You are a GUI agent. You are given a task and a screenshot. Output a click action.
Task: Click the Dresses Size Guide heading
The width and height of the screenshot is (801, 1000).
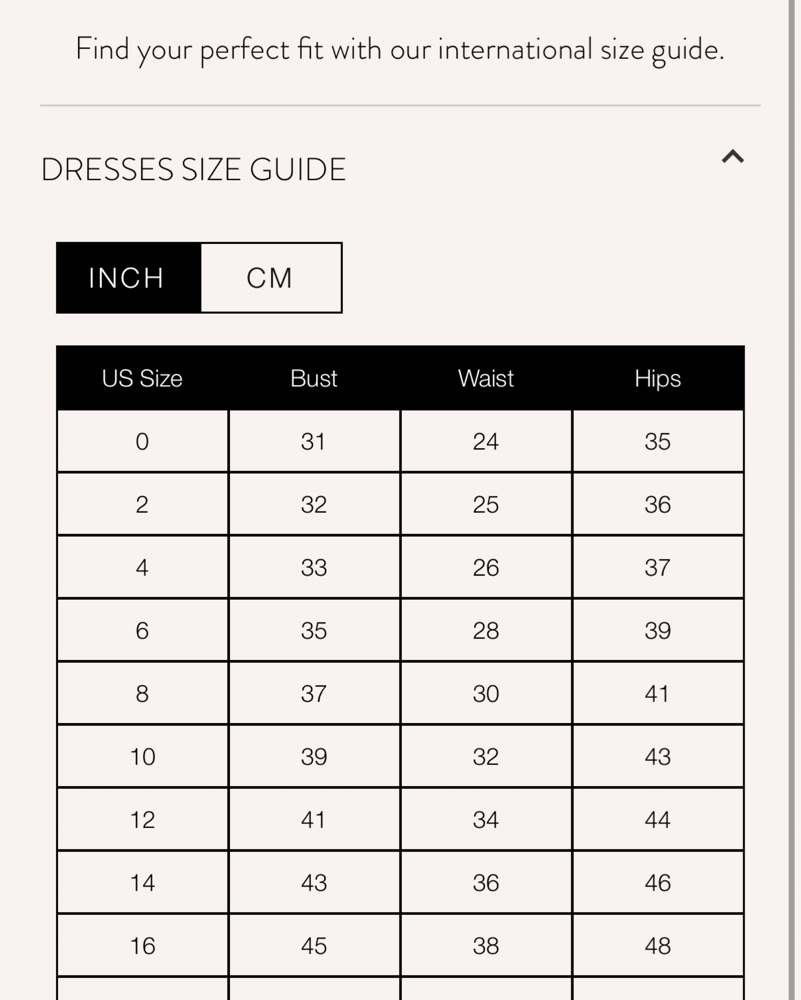click(193, 170)
